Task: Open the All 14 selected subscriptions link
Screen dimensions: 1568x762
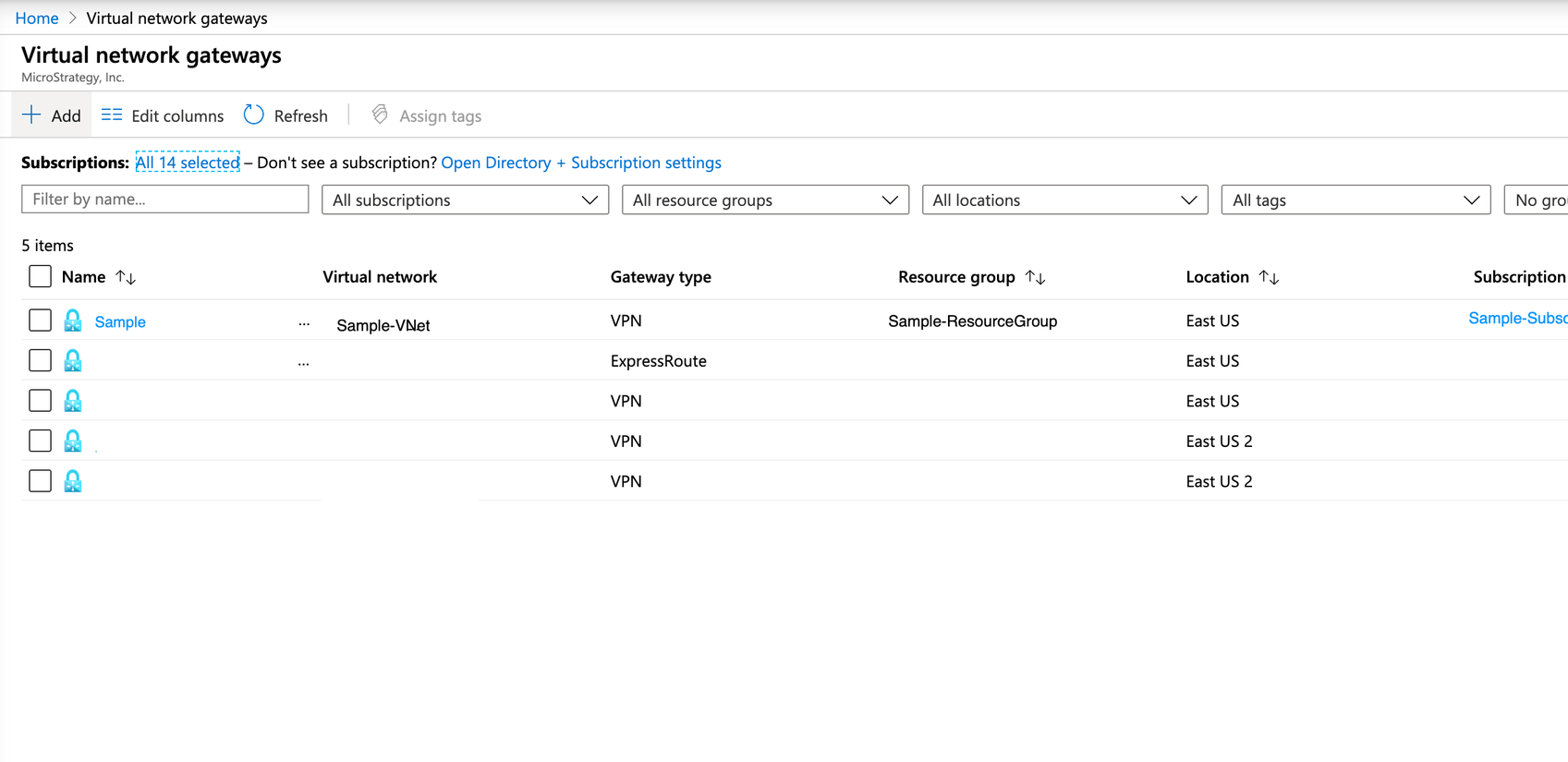Action: tap(188, 163)
